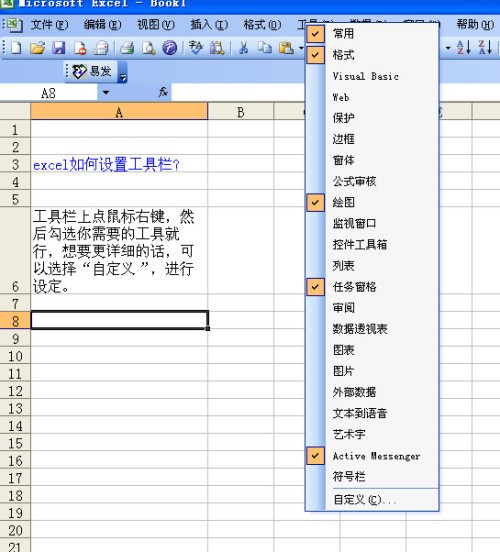
Task: Select column A header
Action: coord(119,112)
